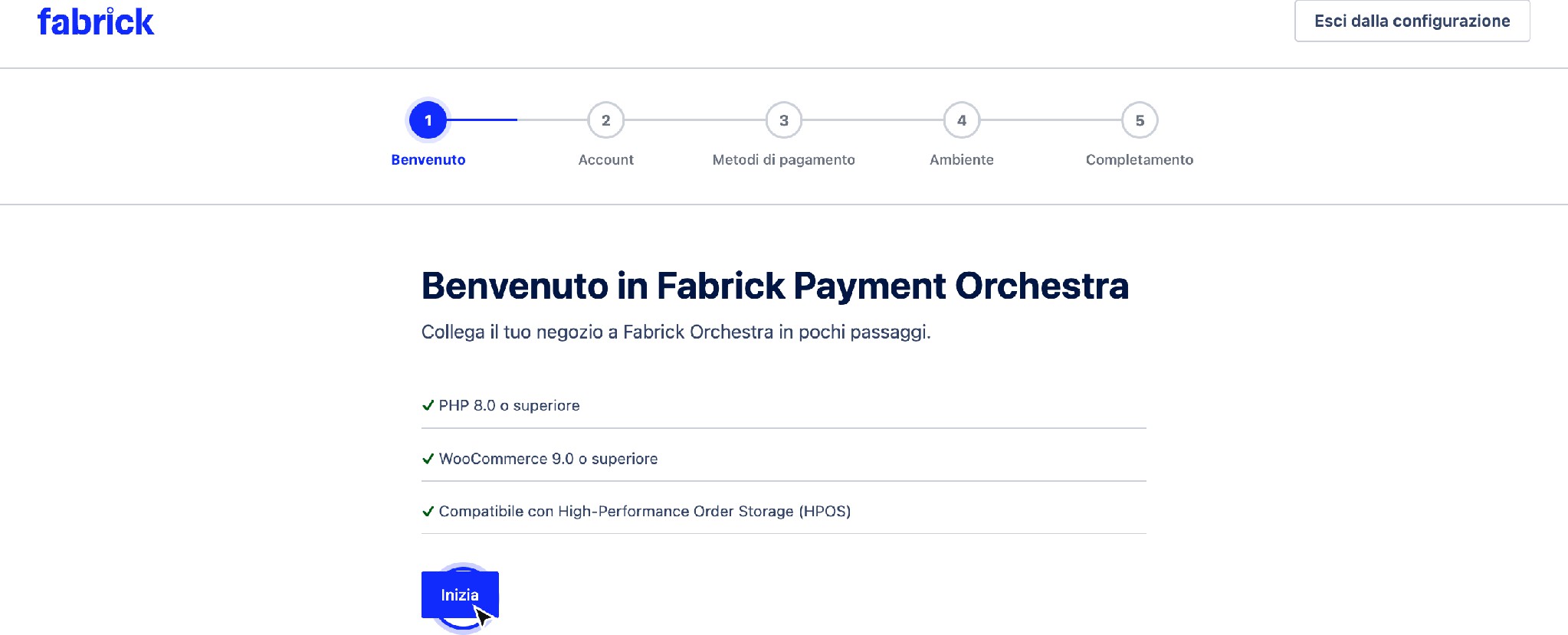
Task: Click the fabrick logo
Action: tap(96, 21)
